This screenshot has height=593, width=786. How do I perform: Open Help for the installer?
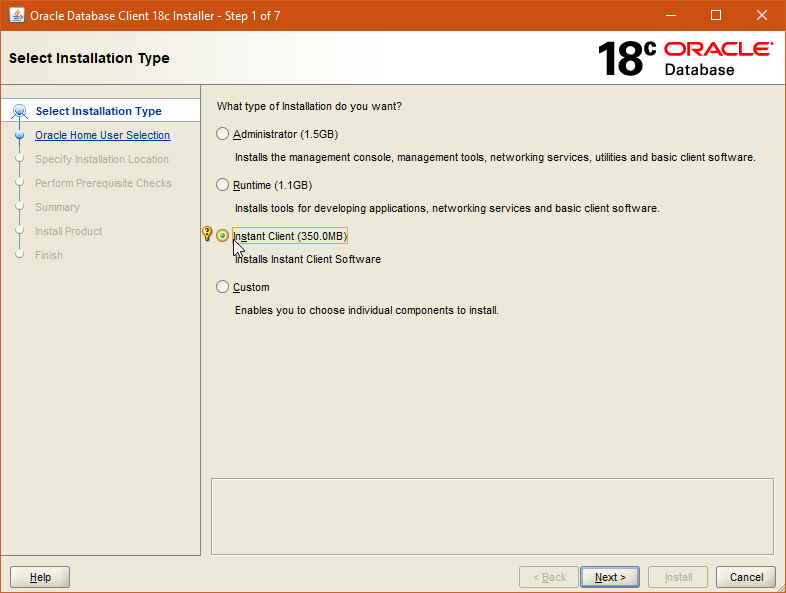(40, 577)
